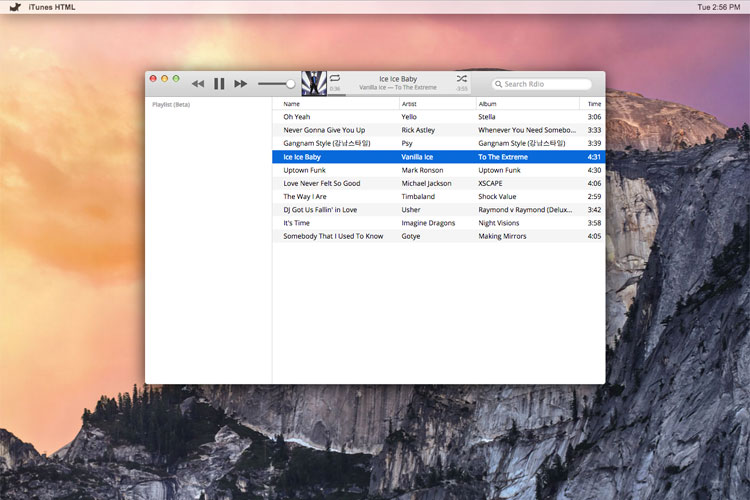750x500 pixels.
Task: Sort by the Name column header
Action: (291, 104)
